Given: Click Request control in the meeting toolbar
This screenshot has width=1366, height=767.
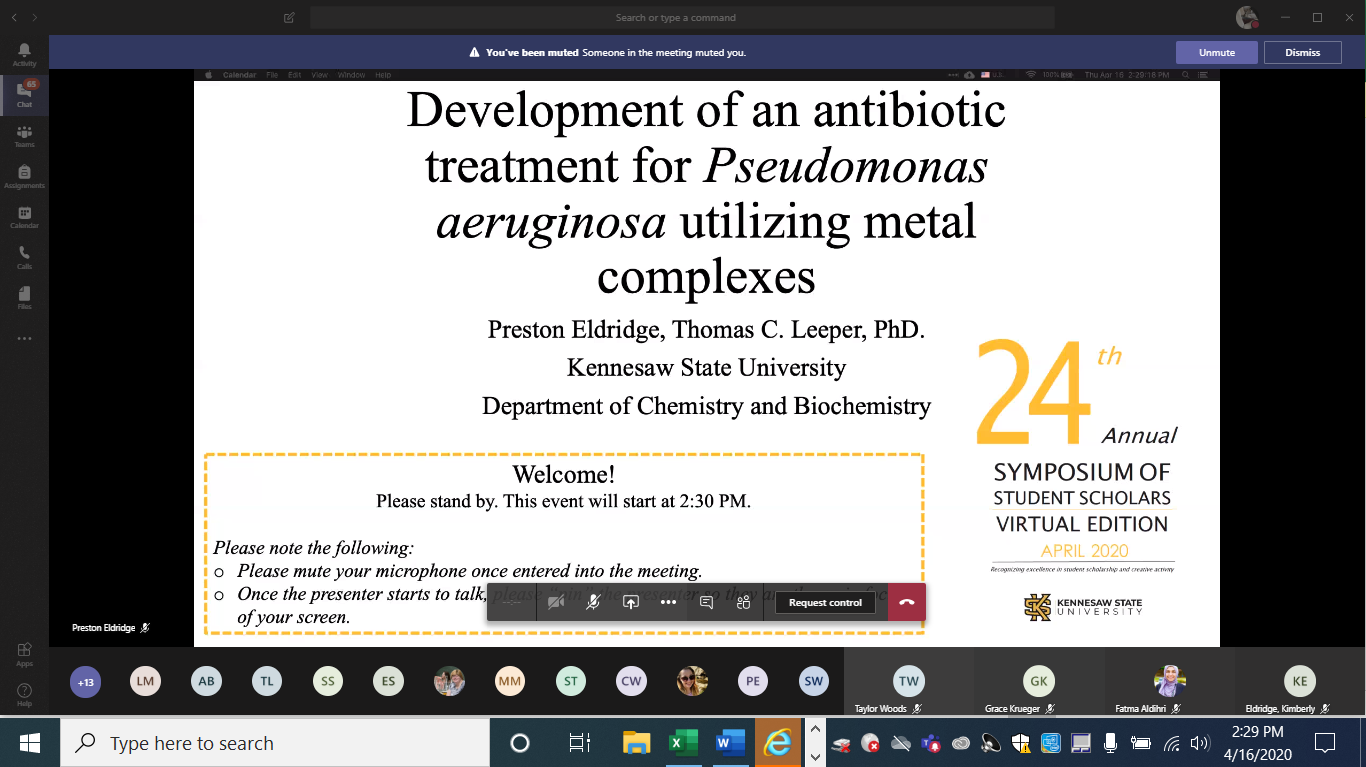Looking at the screenshot, I should tap(825, 602).
